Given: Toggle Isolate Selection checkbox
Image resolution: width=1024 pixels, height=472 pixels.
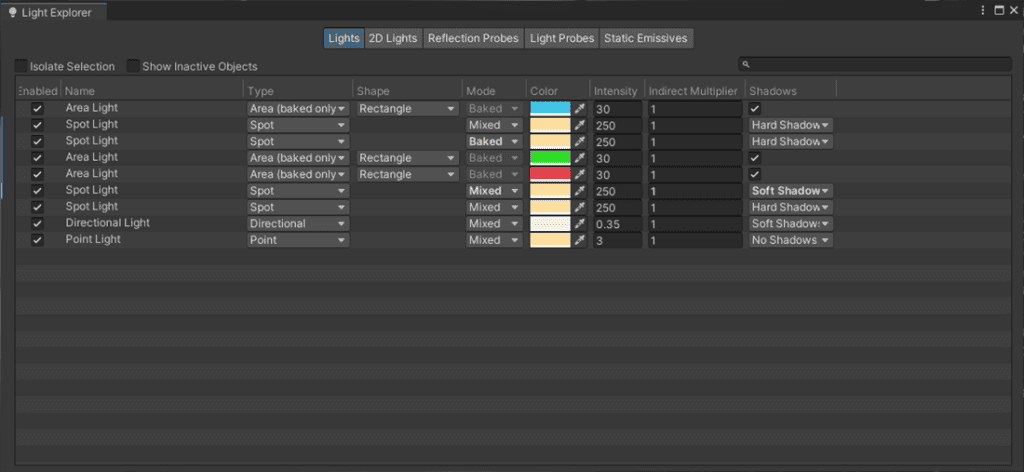Looking at the screenshot, I should tap(22, 66).
